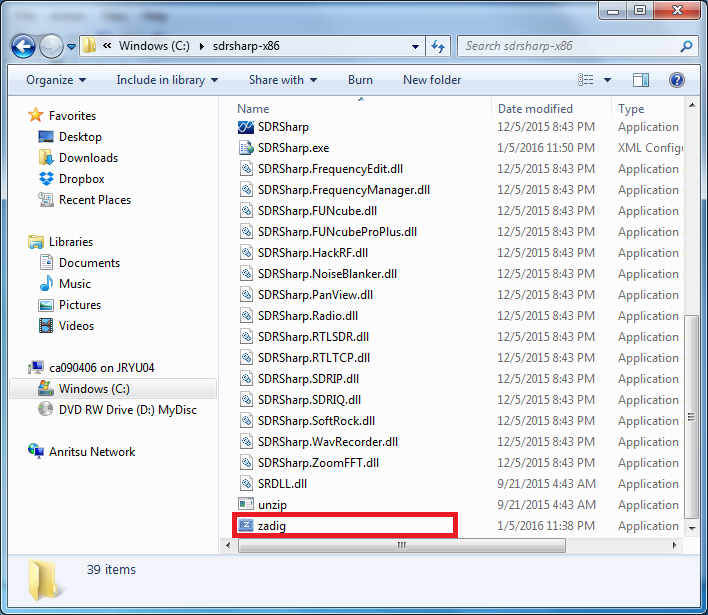Click the scroll-right arrow of file list

pos(674,545)
